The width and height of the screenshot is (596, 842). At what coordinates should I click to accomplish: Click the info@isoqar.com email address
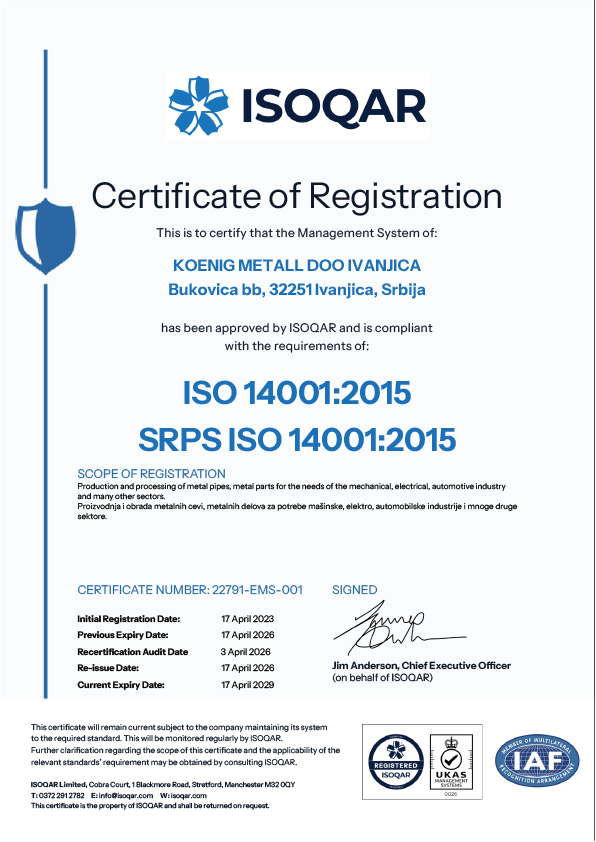point(126,795)
